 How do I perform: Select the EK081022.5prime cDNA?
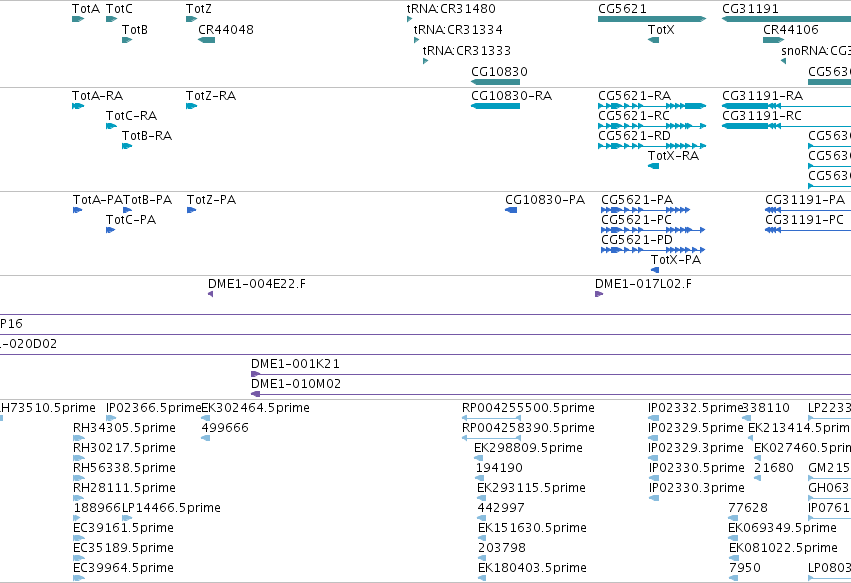click(733, 558)
